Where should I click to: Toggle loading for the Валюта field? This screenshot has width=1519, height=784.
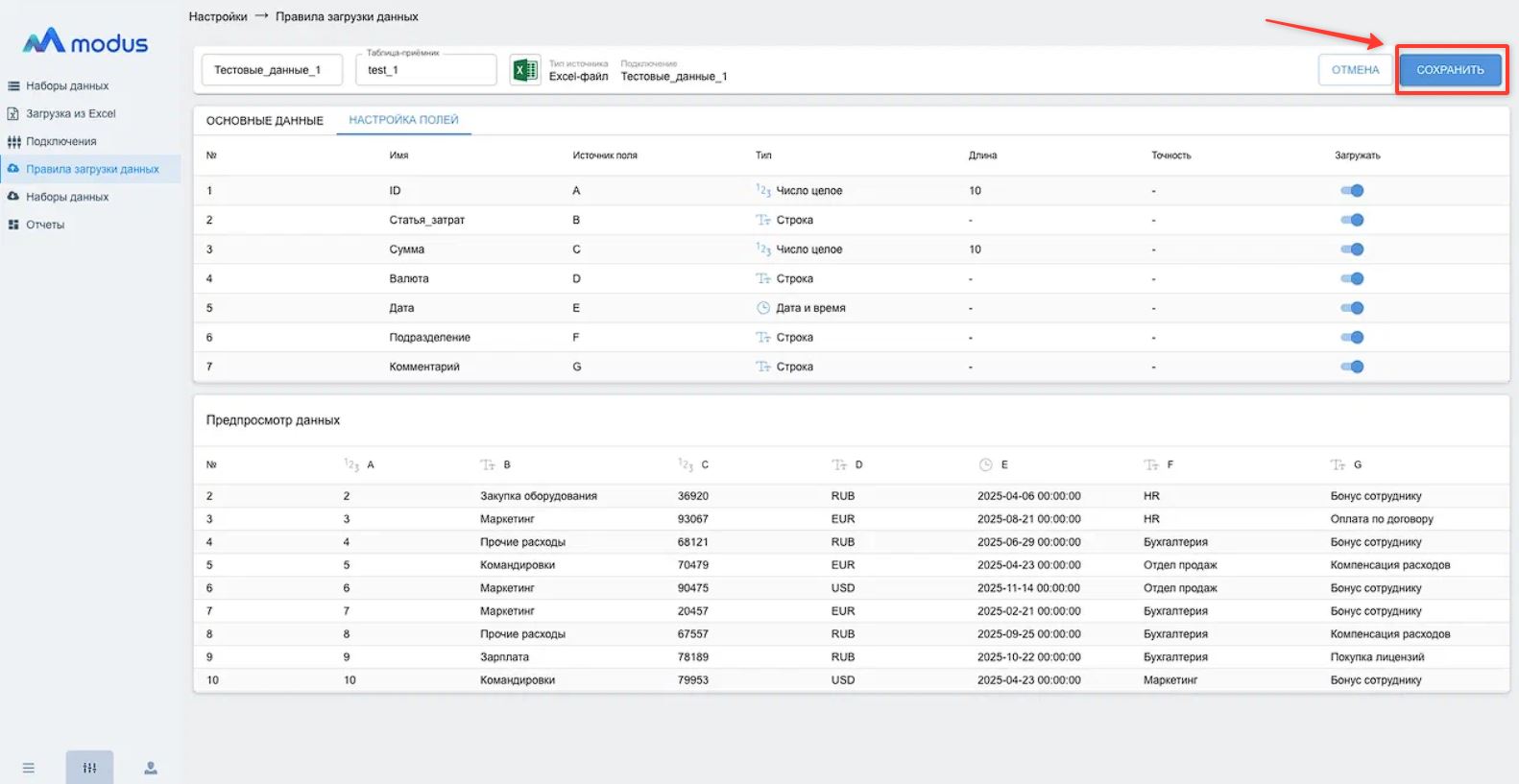point(1352,279)
